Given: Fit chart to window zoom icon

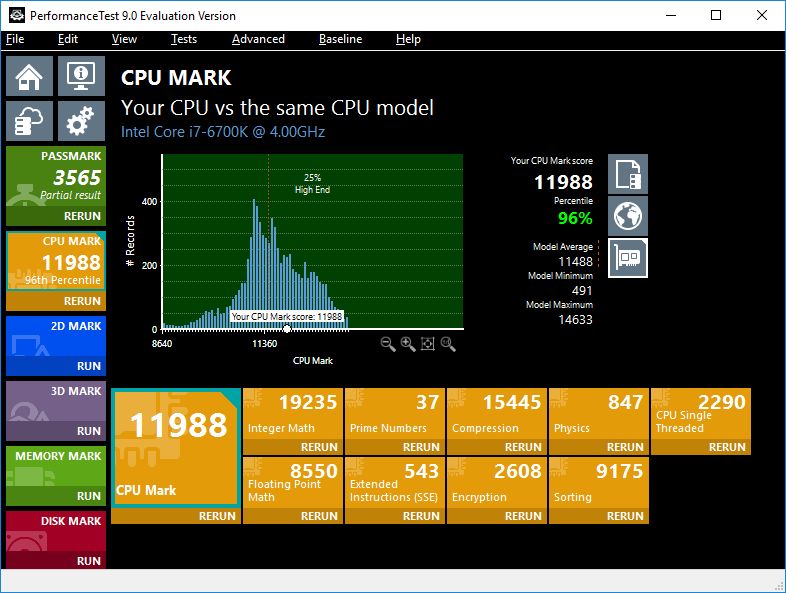Looking at the screenshot, I should (428, 344).
